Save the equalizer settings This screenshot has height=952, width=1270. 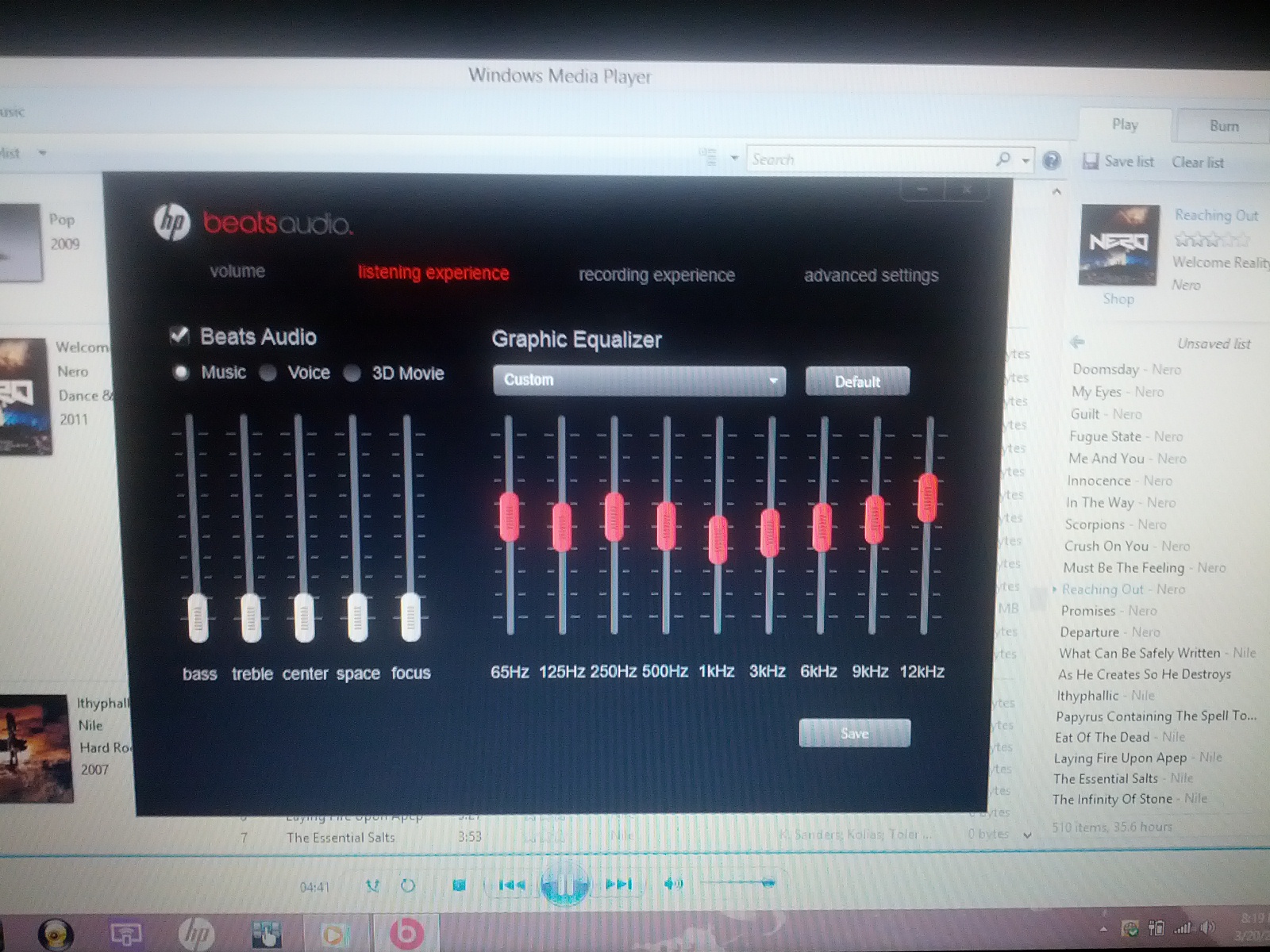[854, 734]
